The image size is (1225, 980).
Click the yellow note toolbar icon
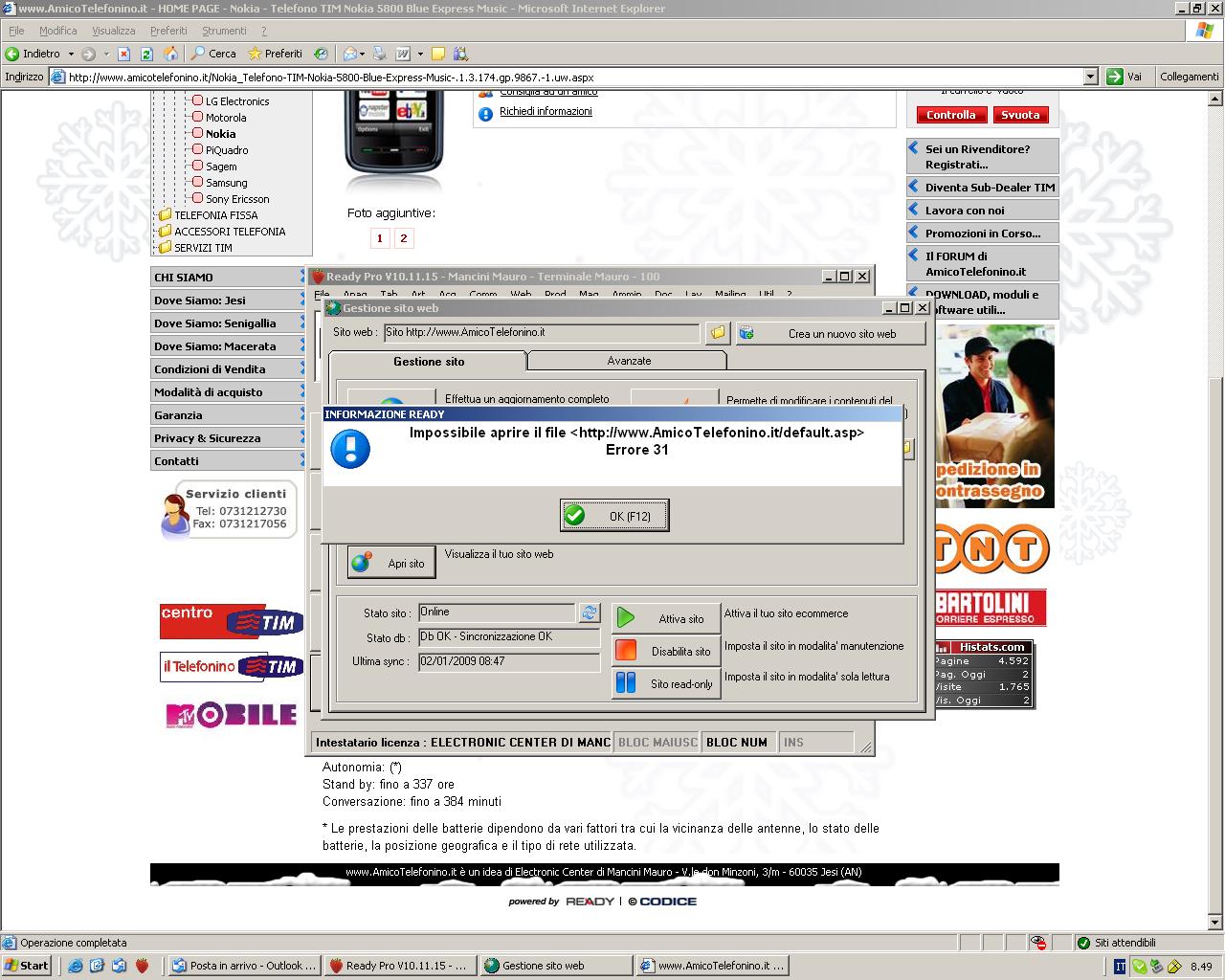click(x=438, y=54)
